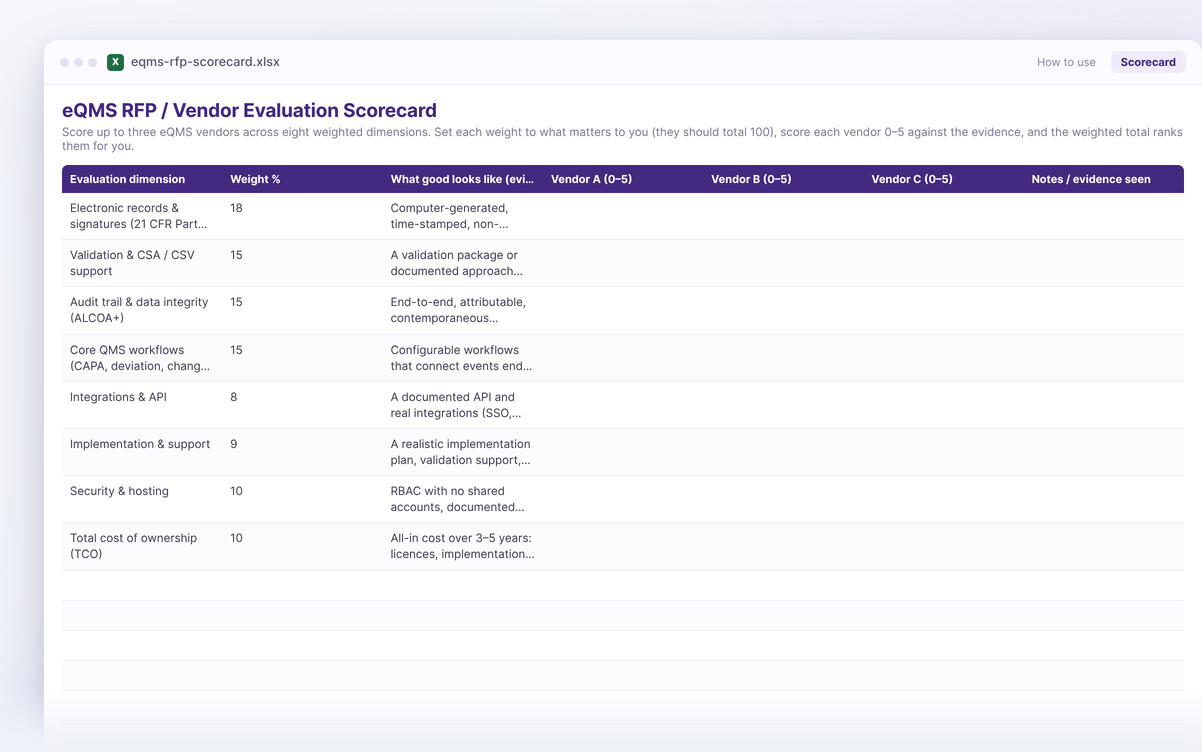Select the Vendor B (0–5) column header
Image resolution: width=1202 pixels, height=752 pixels.
(783, 179)
